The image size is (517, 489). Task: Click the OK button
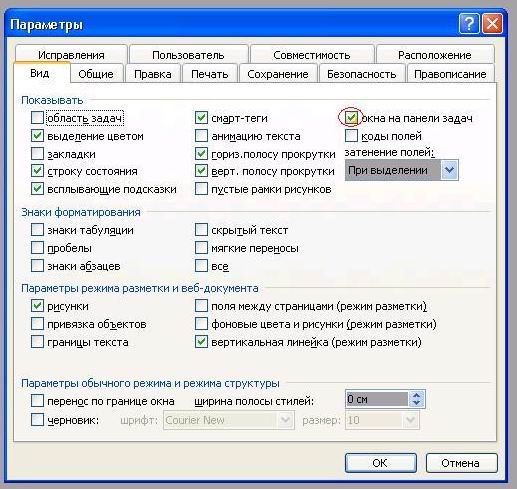[x=380, y=463]
